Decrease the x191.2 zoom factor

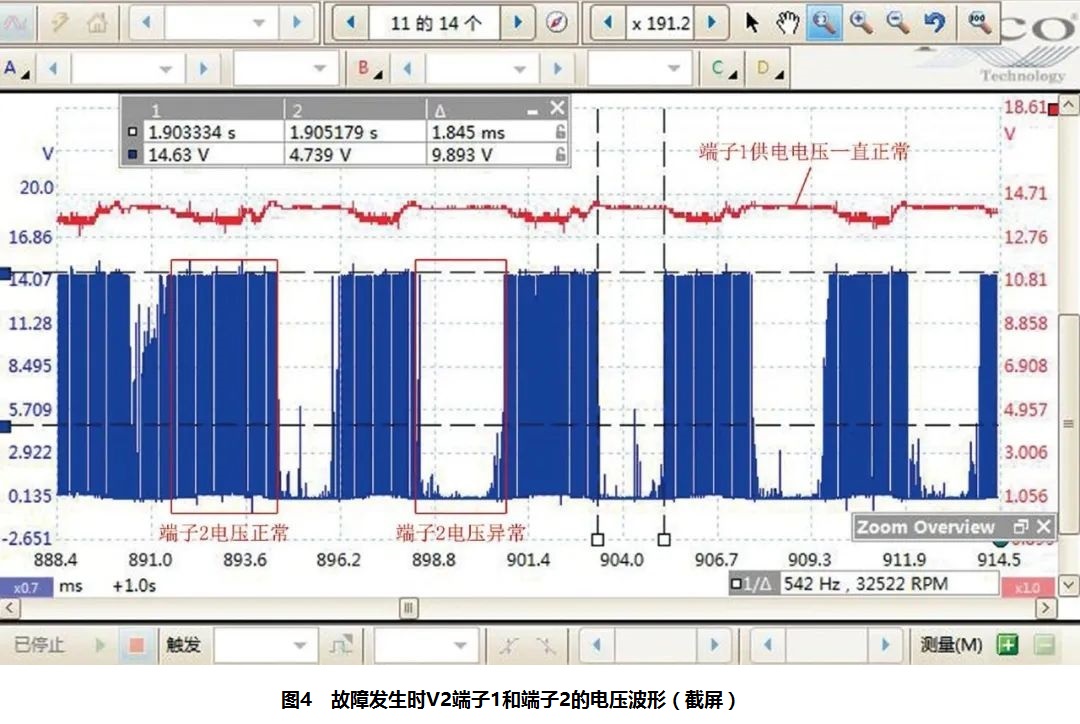point(608,23)
